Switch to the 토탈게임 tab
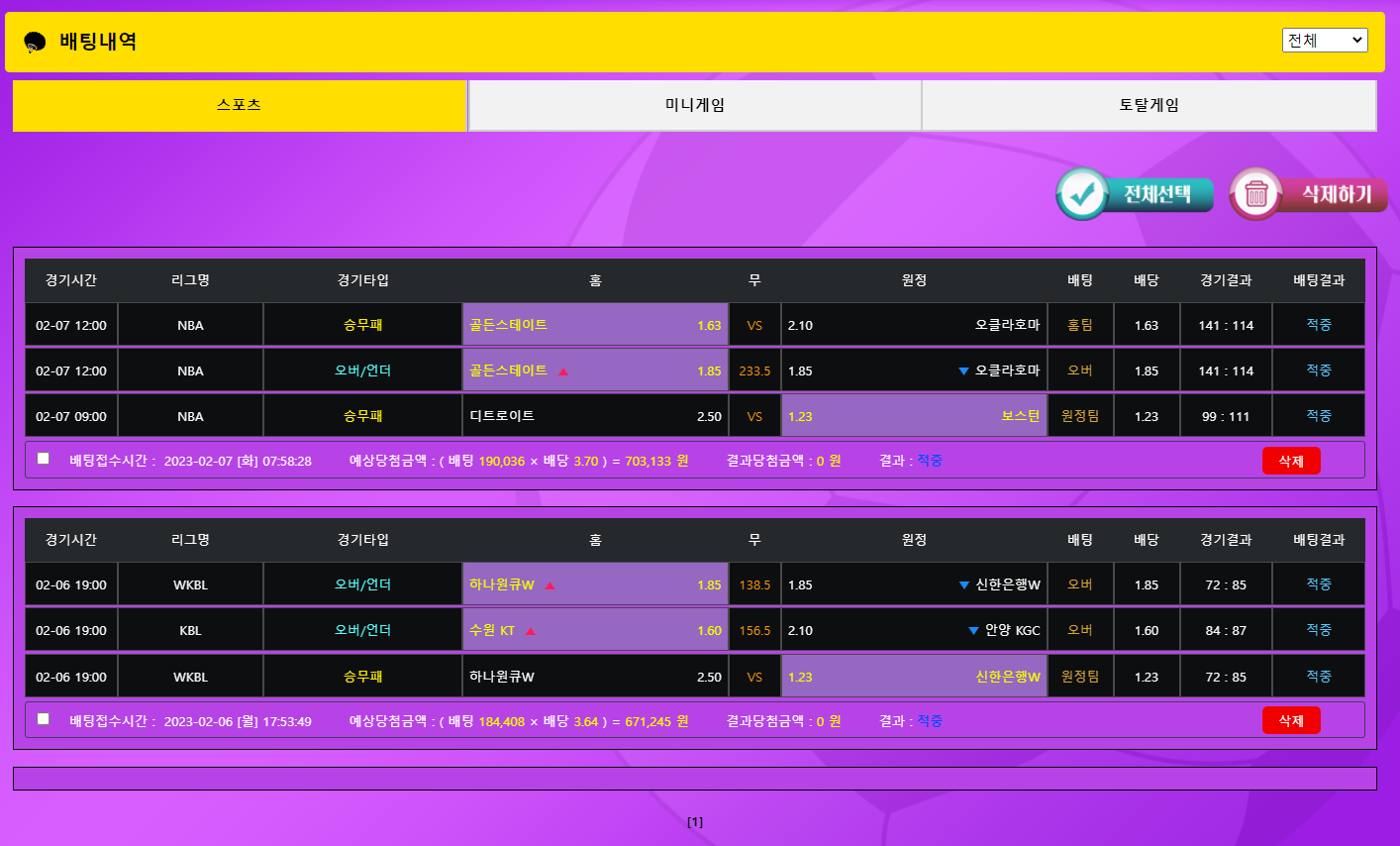 (1149, 105)
